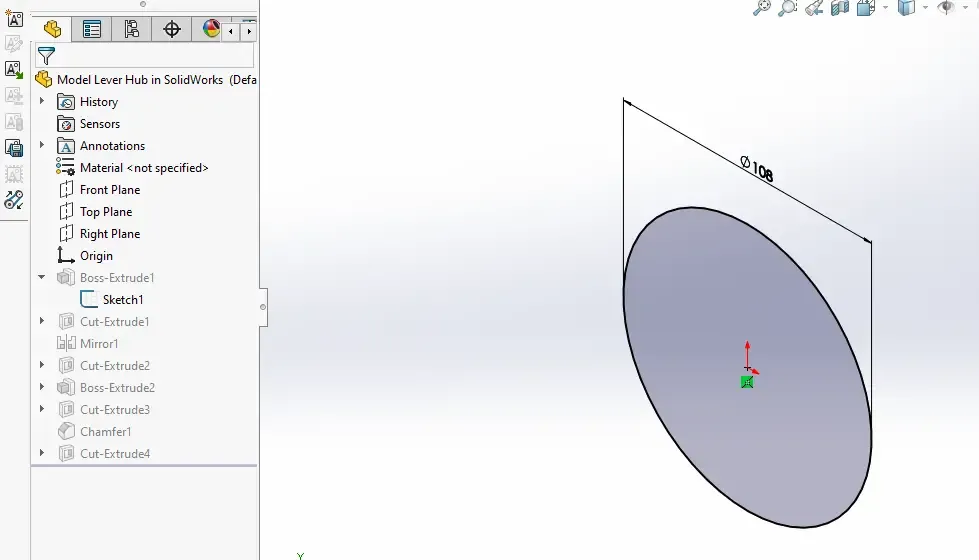The height and width of the screenshot is (560, 979).
Task: Select Front Plane in the tree
Action: (110, 190)
